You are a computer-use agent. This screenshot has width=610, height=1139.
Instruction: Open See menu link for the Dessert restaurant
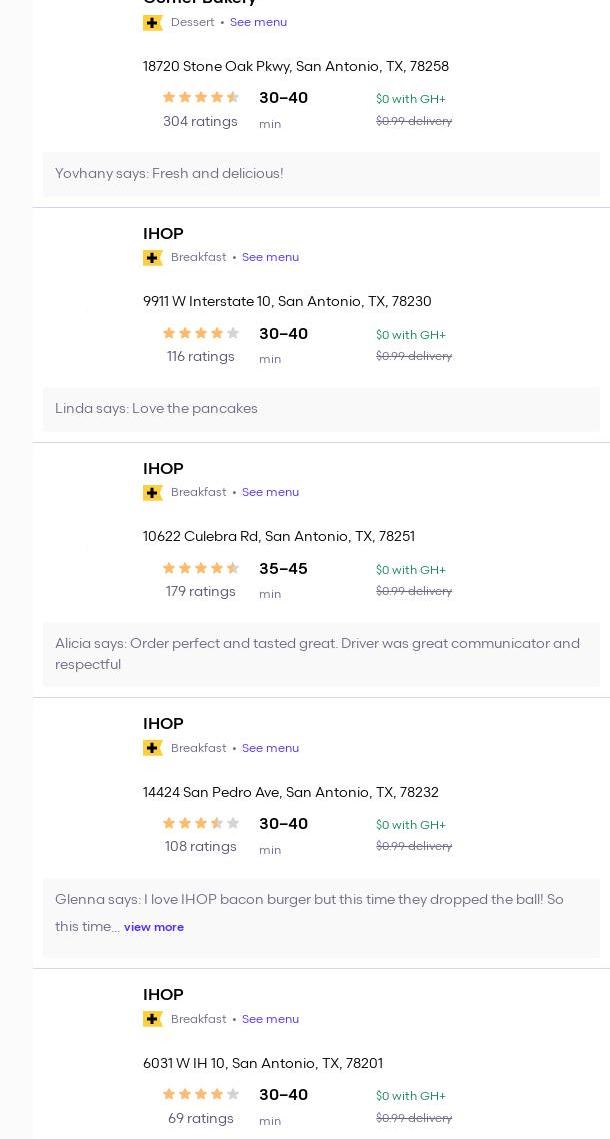258,22
